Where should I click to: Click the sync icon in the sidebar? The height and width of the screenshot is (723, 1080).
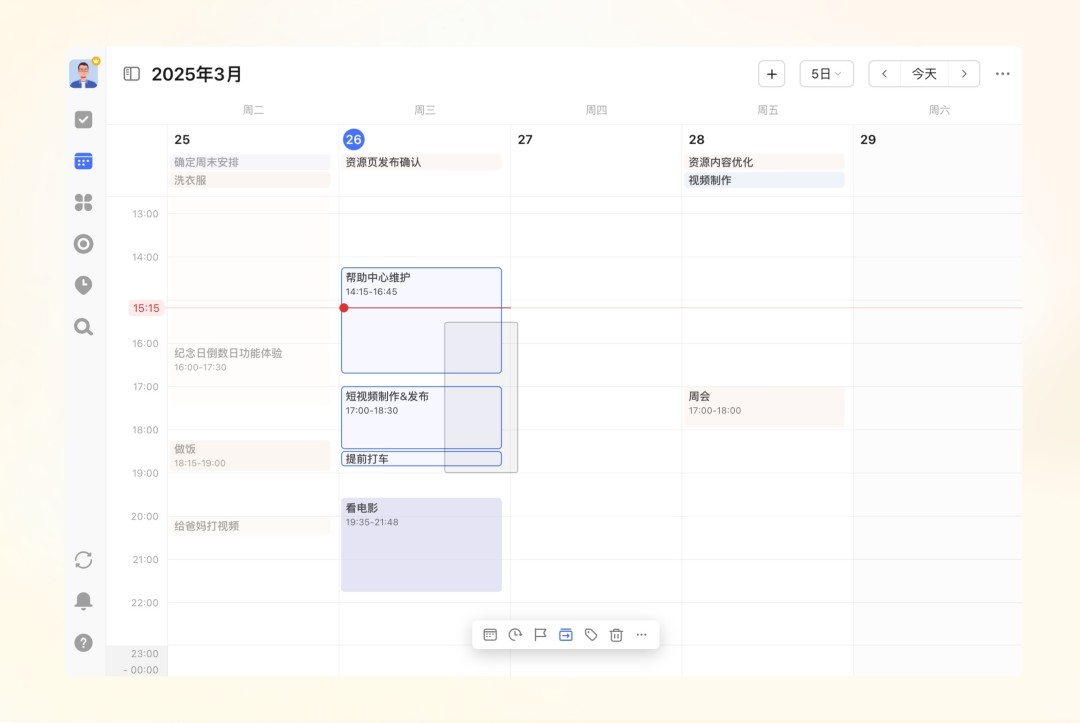(x=83, y=560)
